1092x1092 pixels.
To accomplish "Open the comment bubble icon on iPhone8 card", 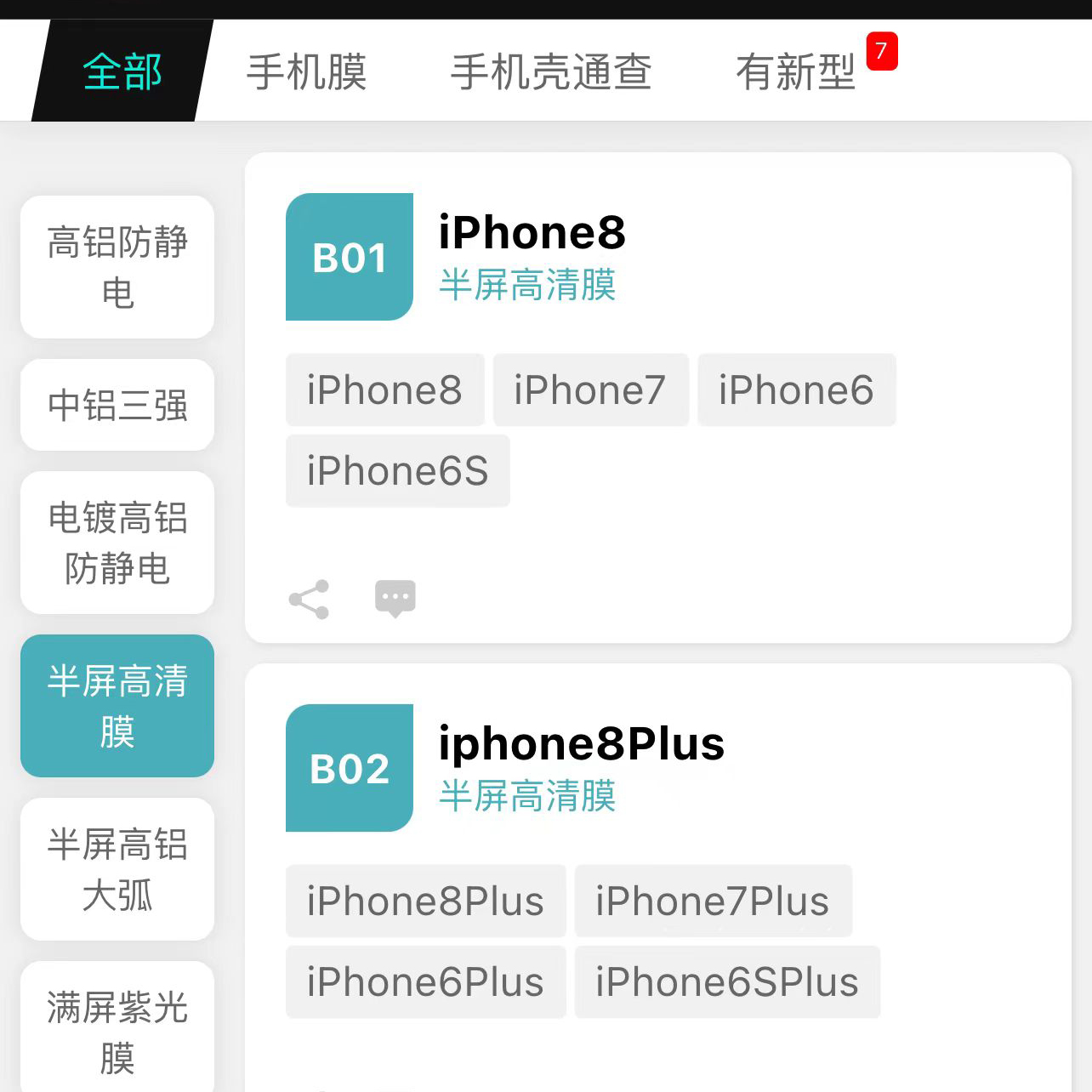I will [395, 599].
